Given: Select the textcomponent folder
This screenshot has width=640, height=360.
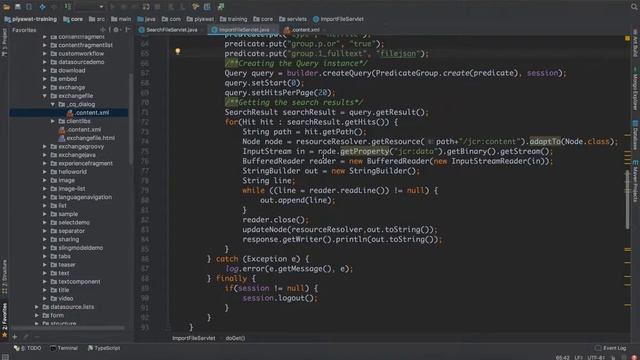Looking at the screenshot, I should tap(75, 282).
